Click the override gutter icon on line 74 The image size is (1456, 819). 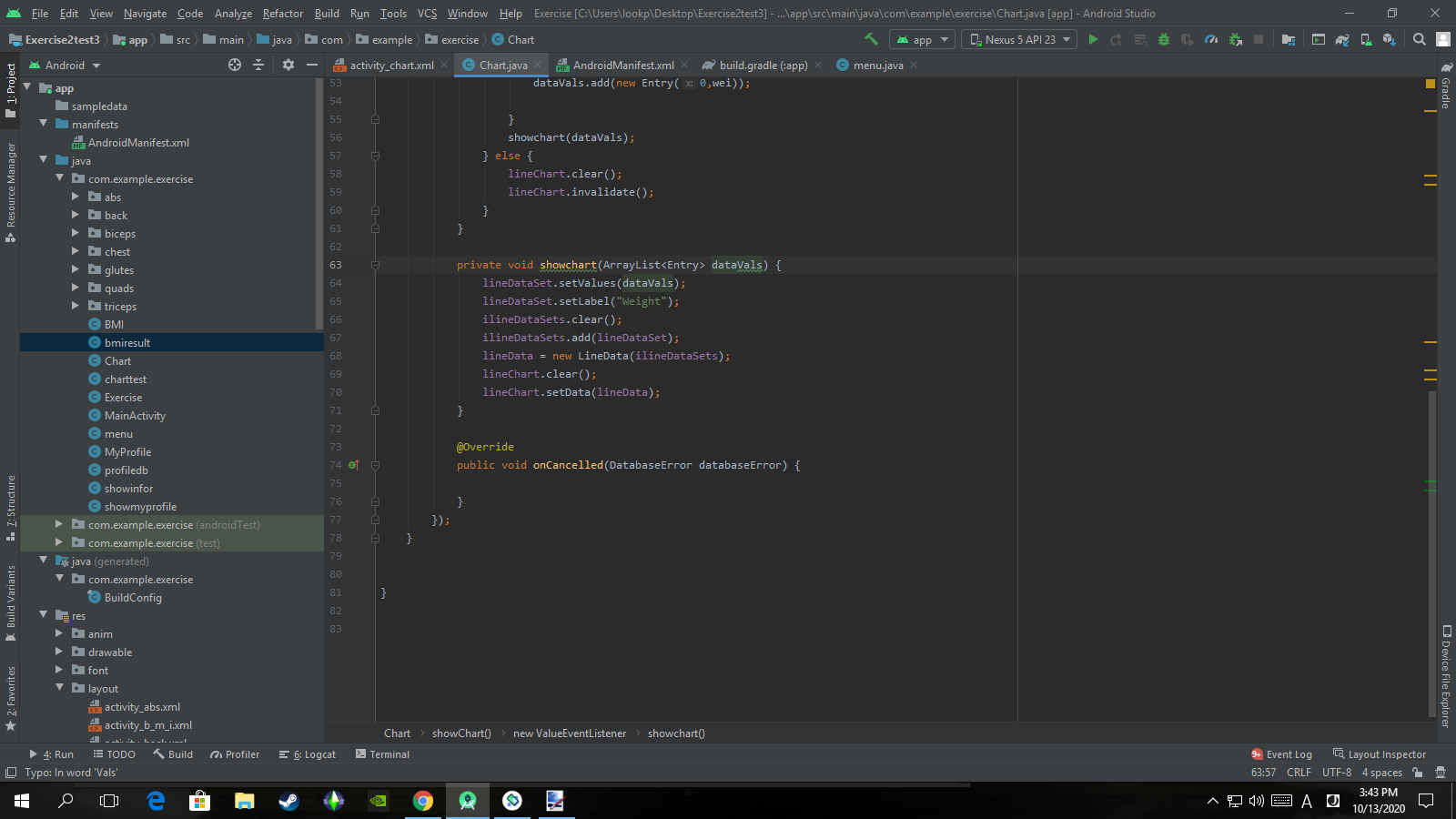[x=353, y=465]
